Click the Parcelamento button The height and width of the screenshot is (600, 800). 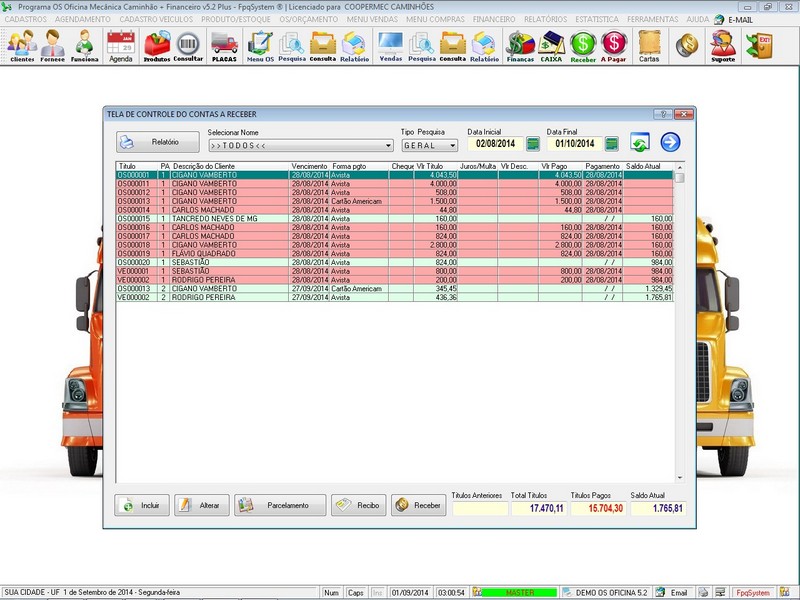(280, 505)
